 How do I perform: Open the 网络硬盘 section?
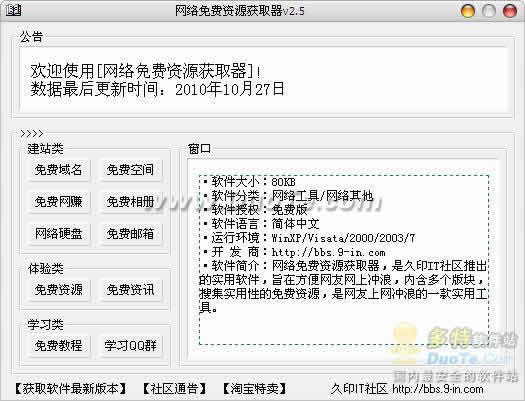(59, 233)
